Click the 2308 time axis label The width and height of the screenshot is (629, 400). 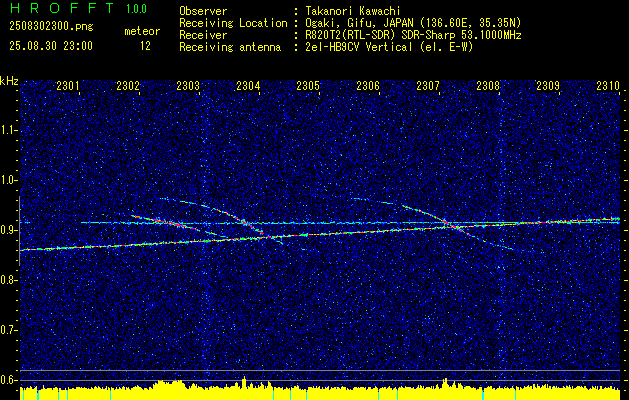tap(488, 85)
